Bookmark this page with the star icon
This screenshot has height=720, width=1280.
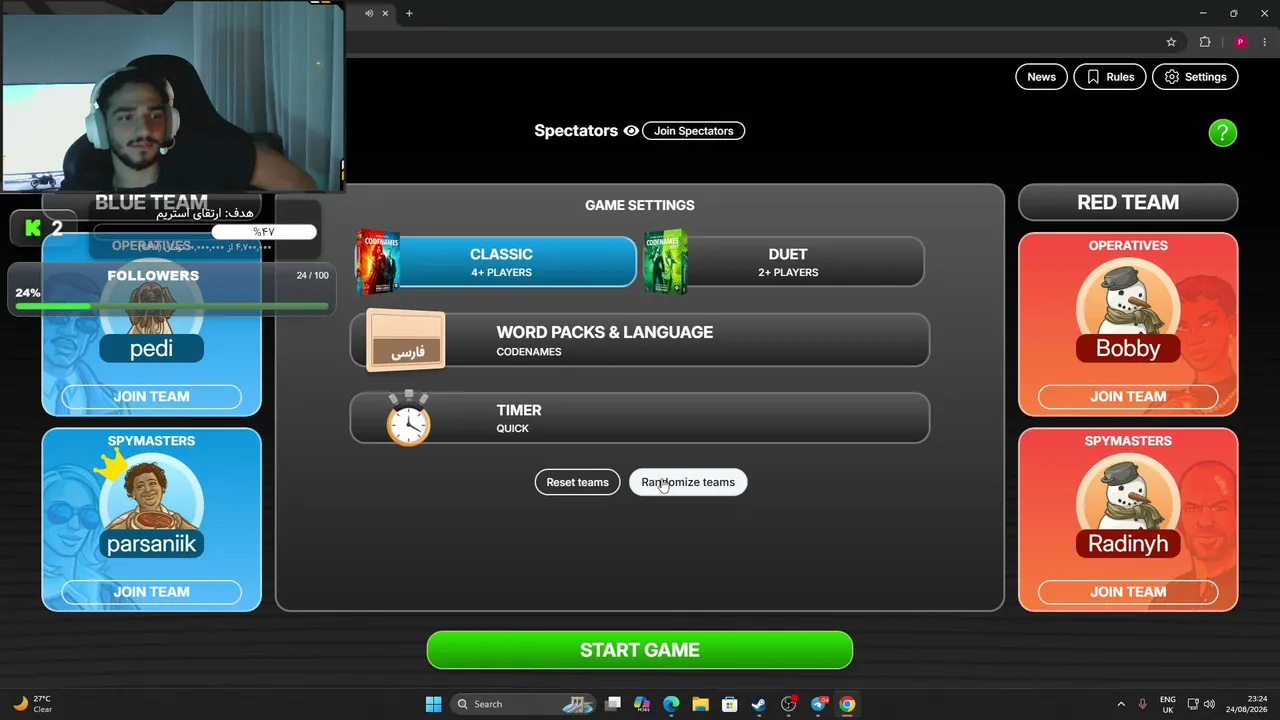point(1171,42)
